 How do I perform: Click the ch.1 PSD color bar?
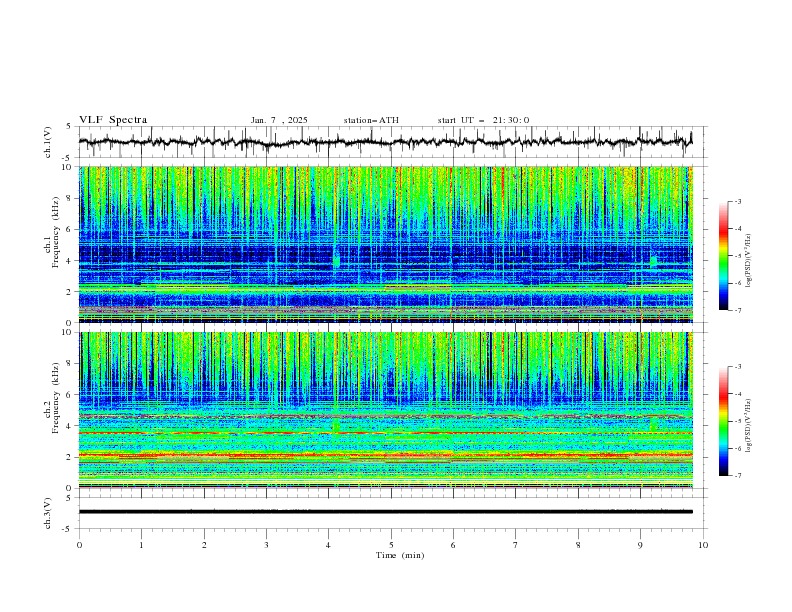click(723, 256)
